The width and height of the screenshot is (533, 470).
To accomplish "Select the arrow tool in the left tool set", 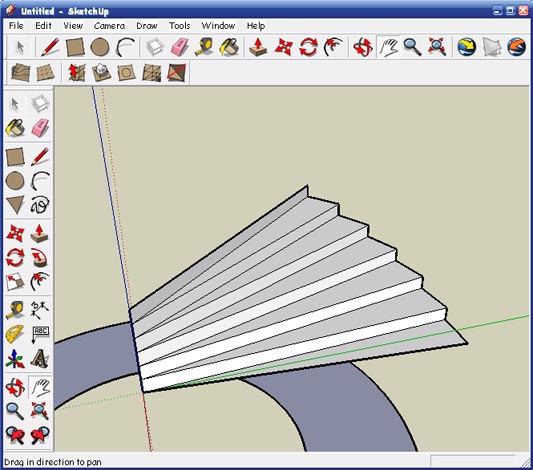I will click(x=15, y=104).
